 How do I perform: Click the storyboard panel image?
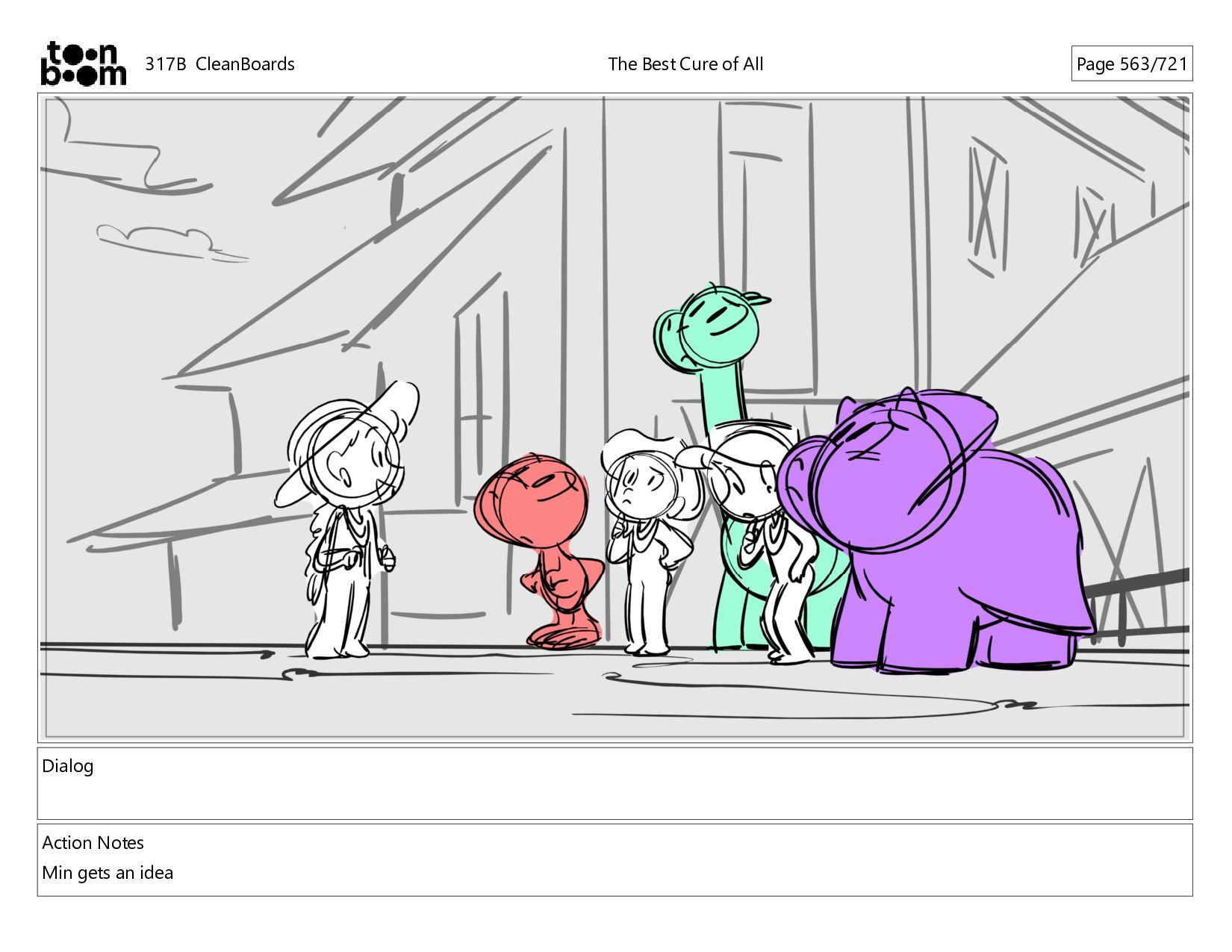pyautogui.click(x=615, y=417)
